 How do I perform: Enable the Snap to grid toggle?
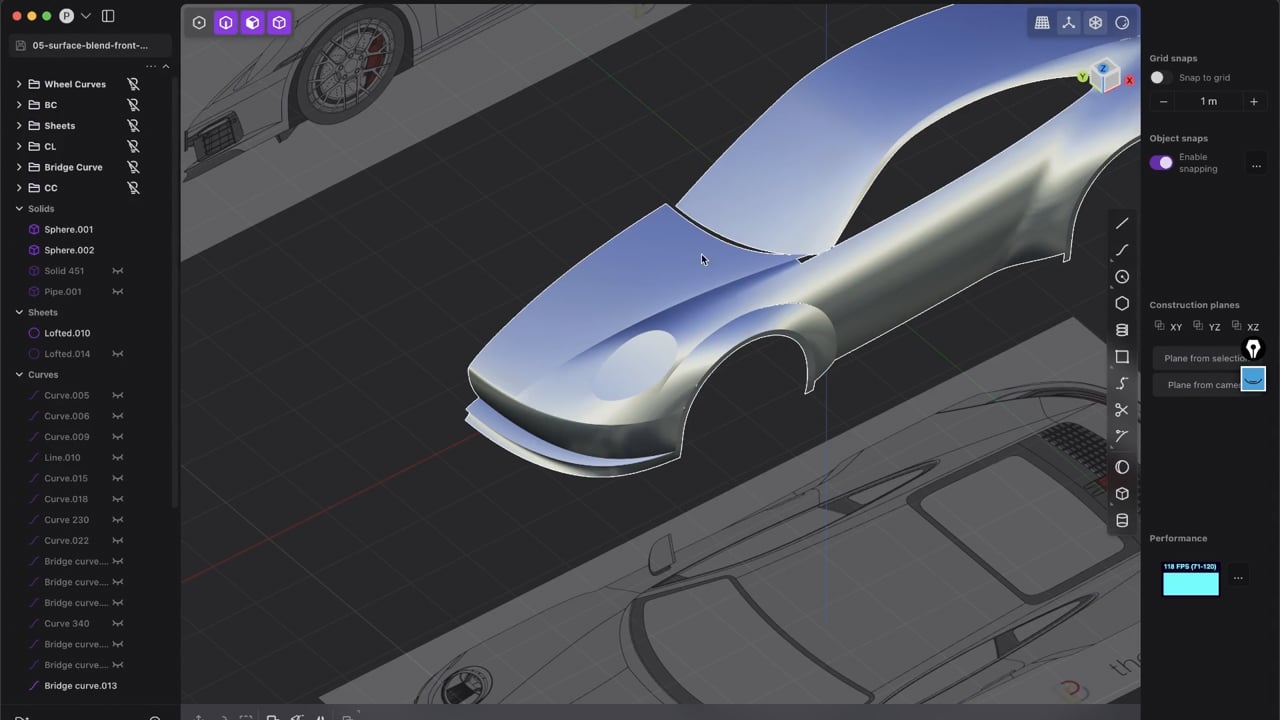pos(1157,77)
